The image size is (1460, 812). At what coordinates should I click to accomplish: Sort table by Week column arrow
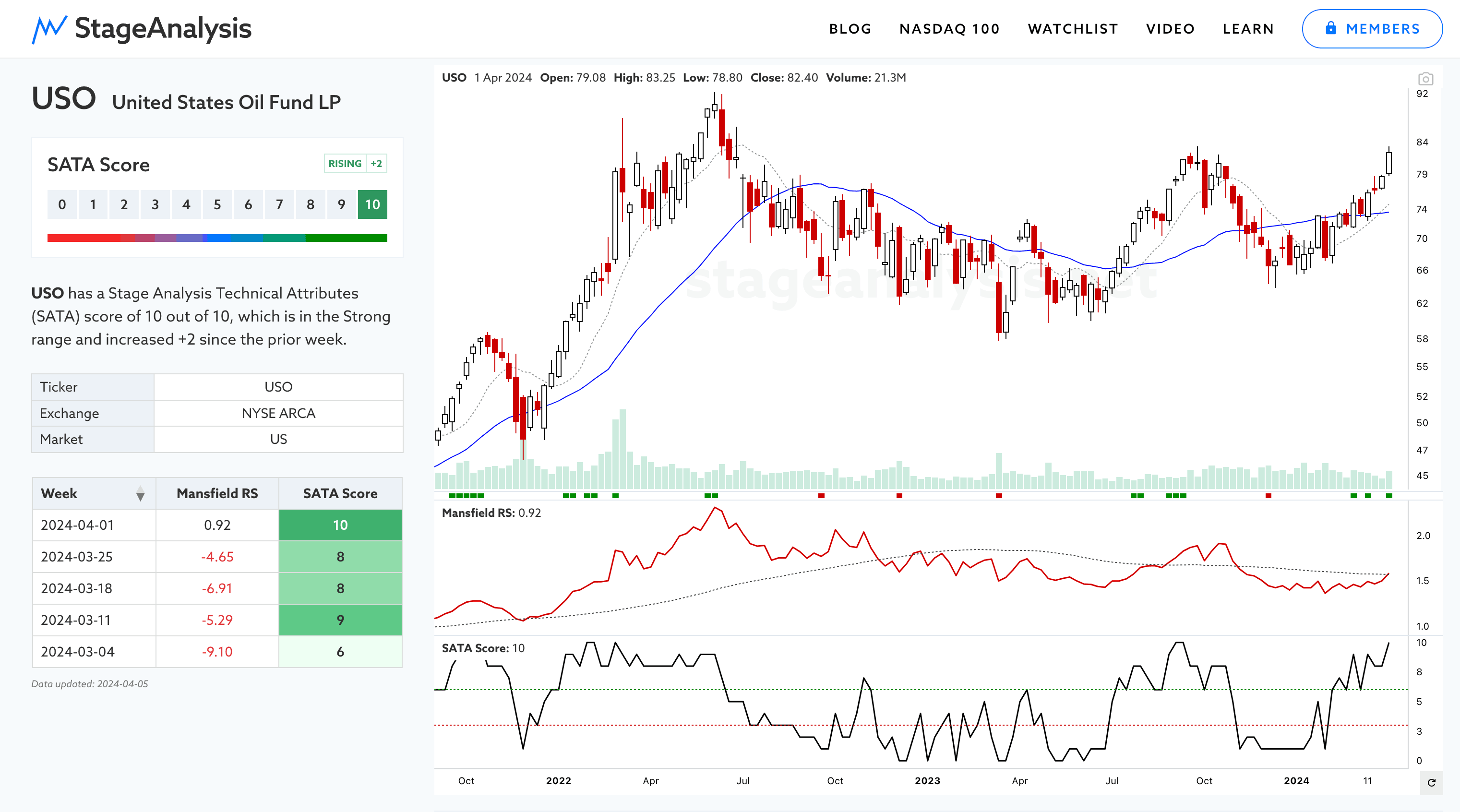(x=140, y=494)
